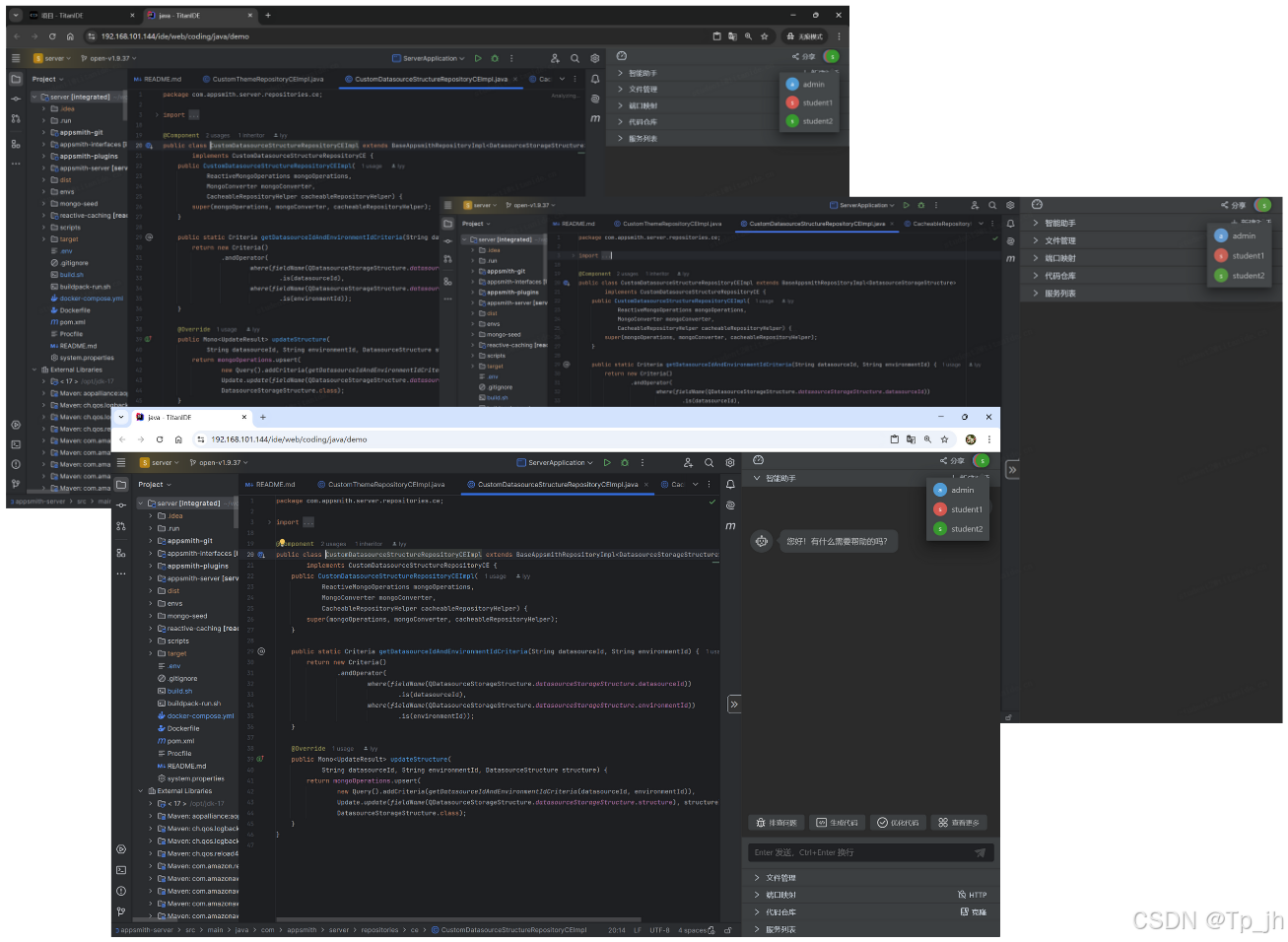Click the 查看更多 button in assistant panel
The height and width of the screenshot is (942, 1288).
click(x=959, y=823)
